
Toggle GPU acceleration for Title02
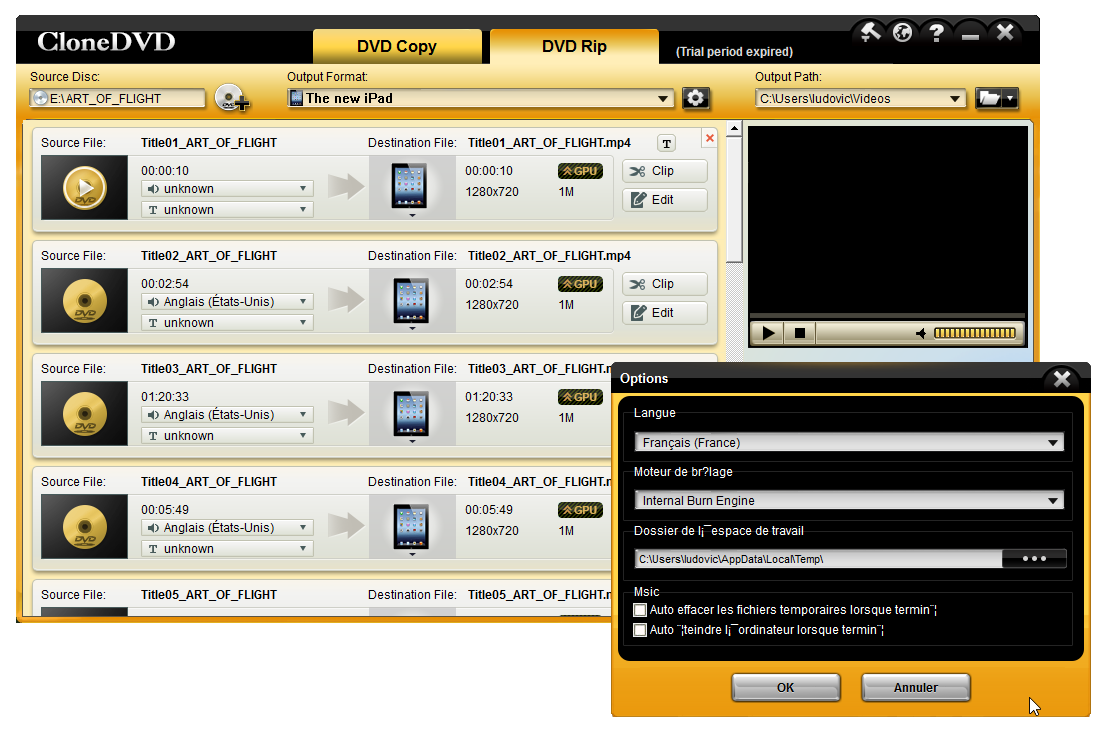point(580,284)
